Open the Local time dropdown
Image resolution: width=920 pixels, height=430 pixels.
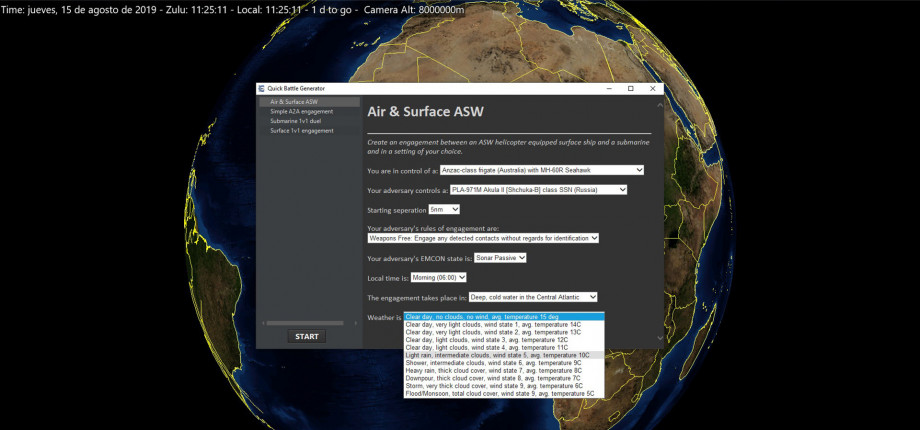pos(438,277)
